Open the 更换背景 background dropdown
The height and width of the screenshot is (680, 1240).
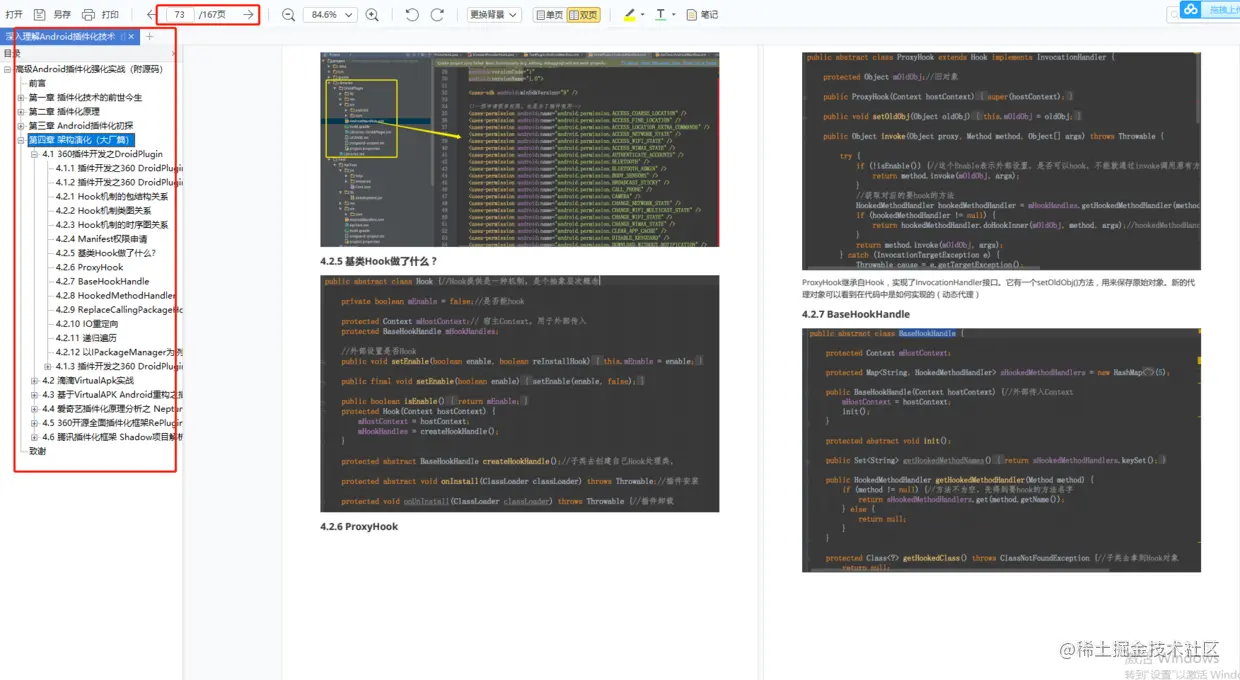(x=494, y=15)
